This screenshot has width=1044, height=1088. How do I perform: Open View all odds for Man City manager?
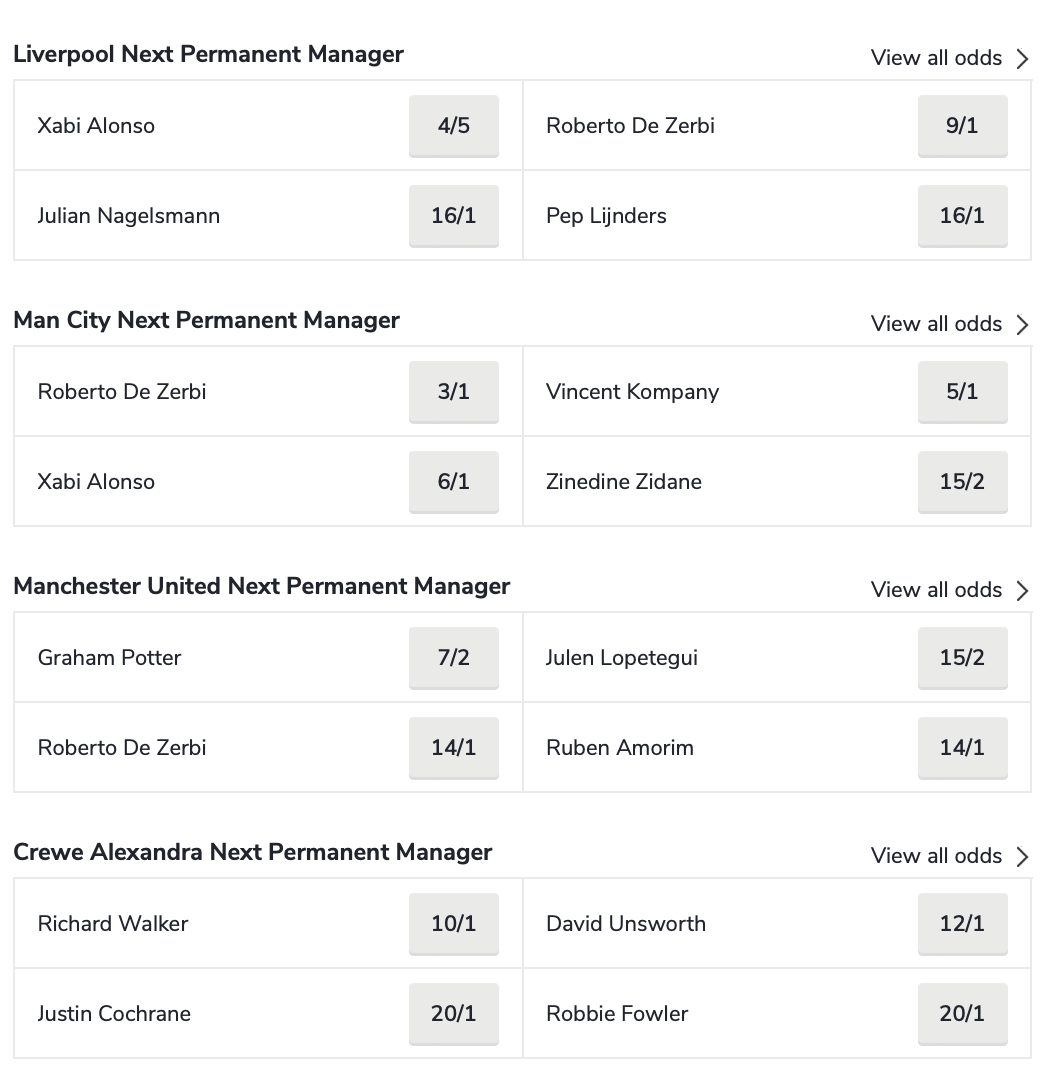pyautogui.click(x=936, y=323)
